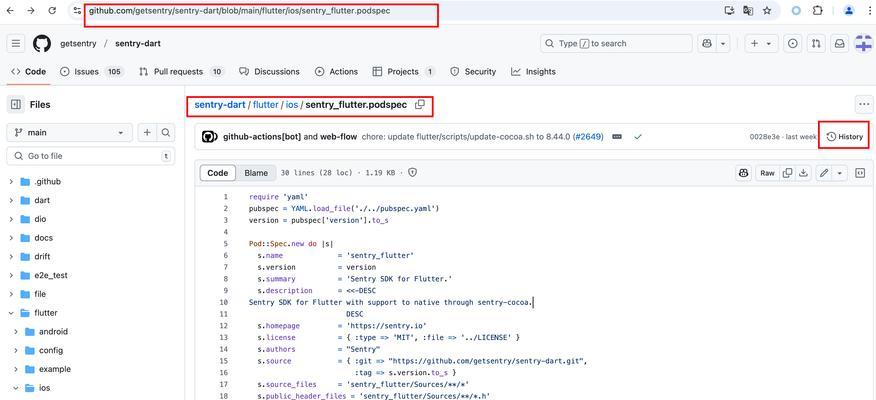Open the Security tab
This screenshot has height=400, width=876.
pos(473,72)
